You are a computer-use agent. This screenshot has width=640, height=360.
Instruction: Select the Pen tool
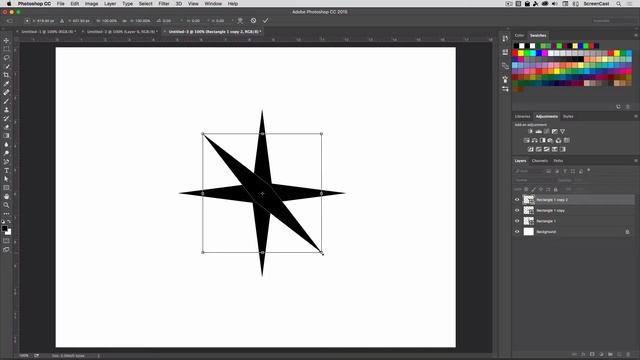coord(6,162)
